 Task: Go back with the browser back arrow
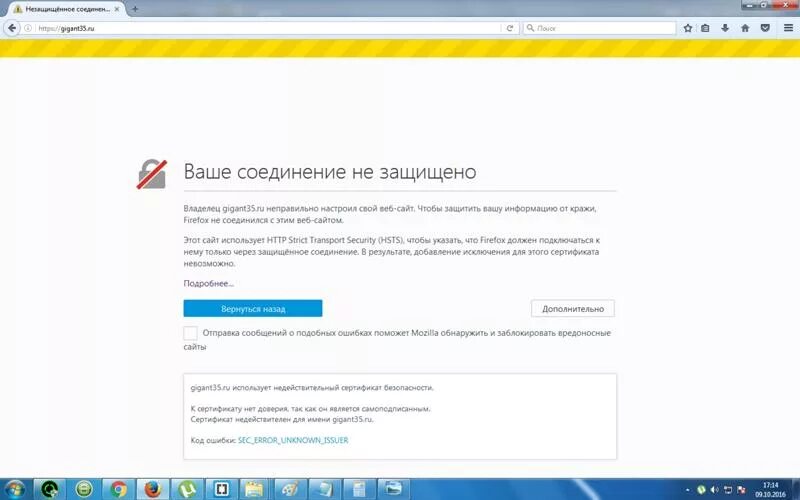point(12,28)
